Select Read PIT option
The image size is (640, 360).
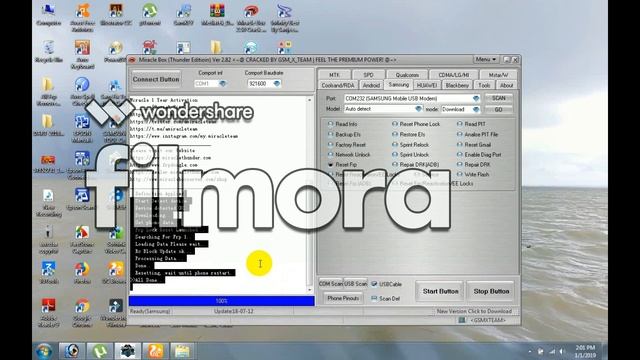coord(471,124)
